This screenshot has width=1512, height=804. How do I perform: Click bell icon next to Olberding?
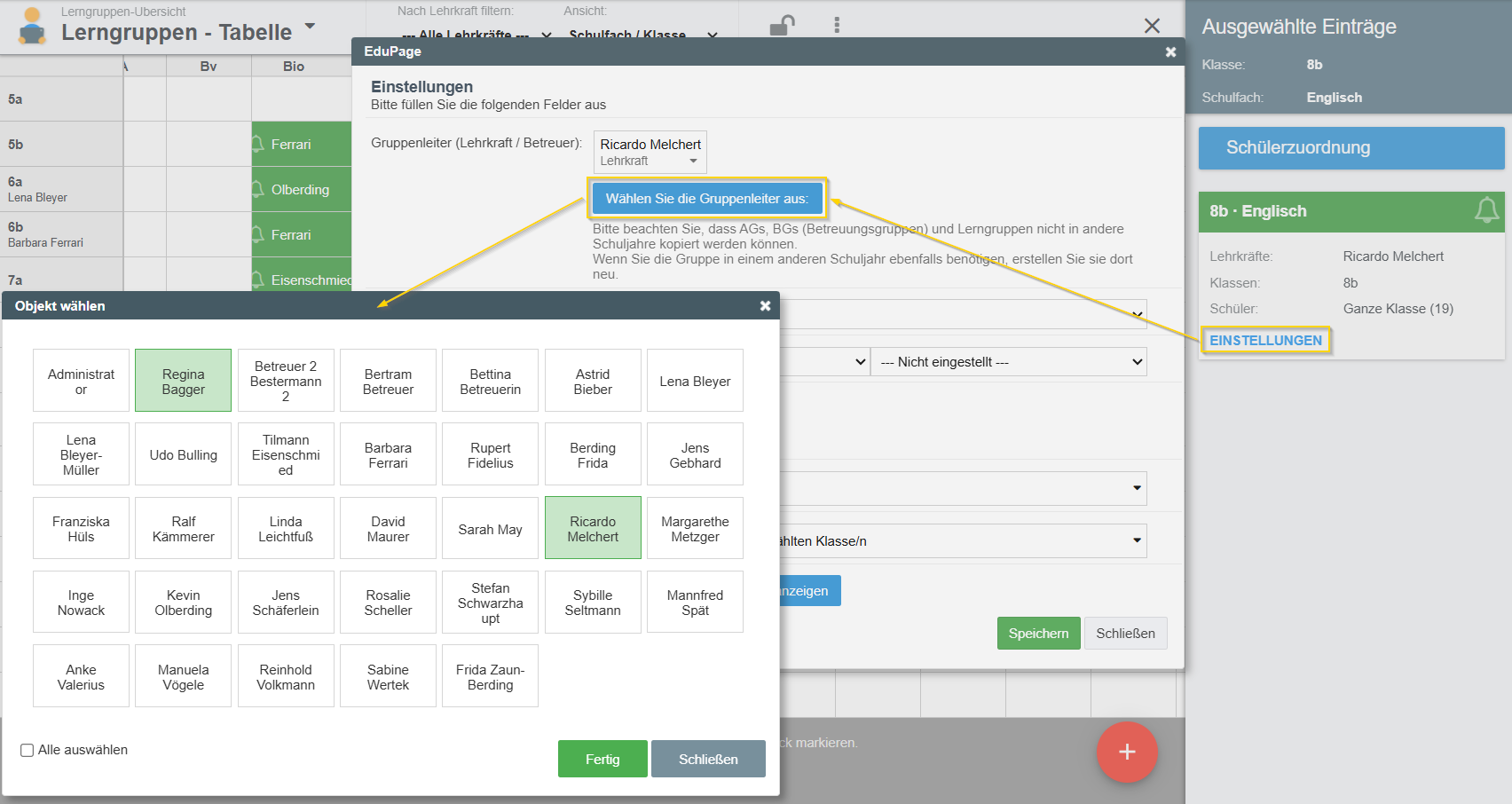258,189
